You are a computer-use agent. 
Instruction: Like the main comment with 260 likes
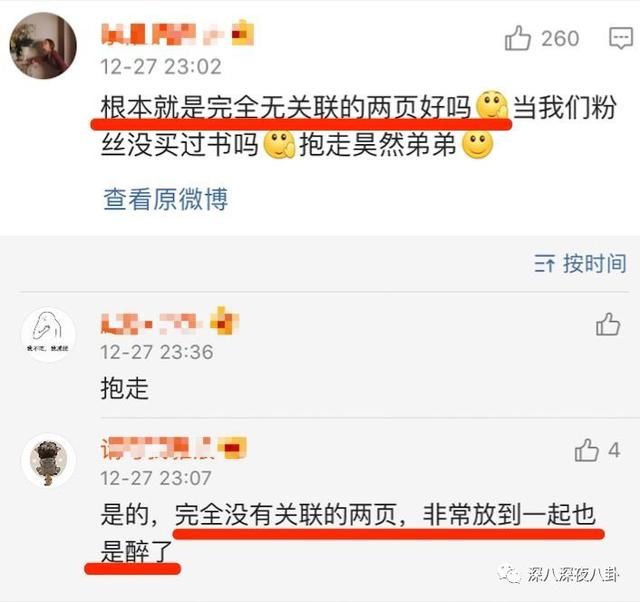tap(518, 38)
